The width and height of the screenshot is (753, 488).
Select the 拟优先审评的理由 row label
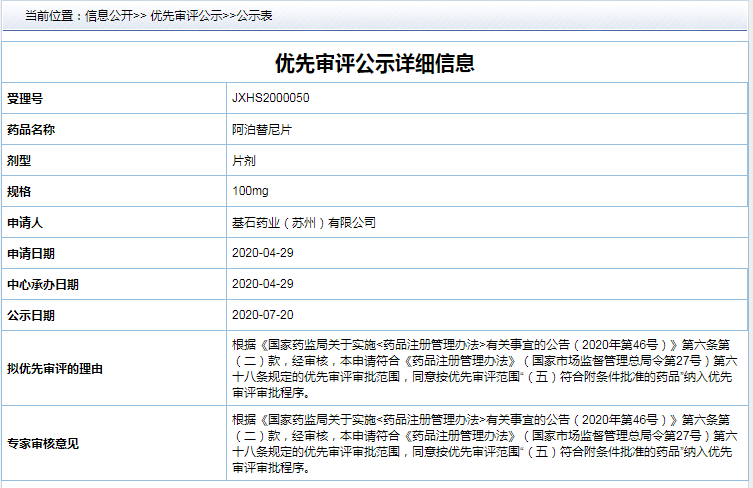[55, 369]
